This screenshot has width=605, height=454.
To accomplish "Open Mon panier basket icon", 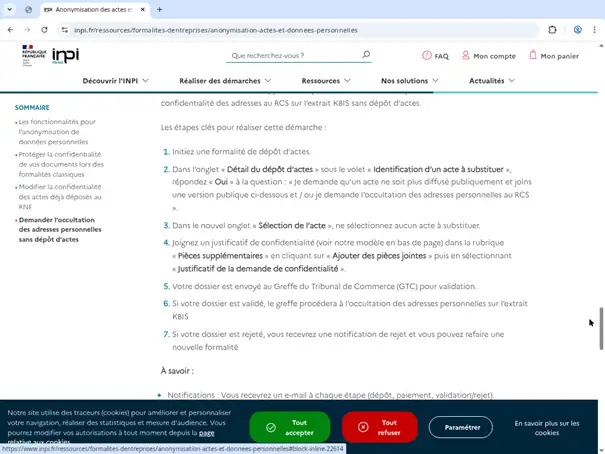I will 532,56.
